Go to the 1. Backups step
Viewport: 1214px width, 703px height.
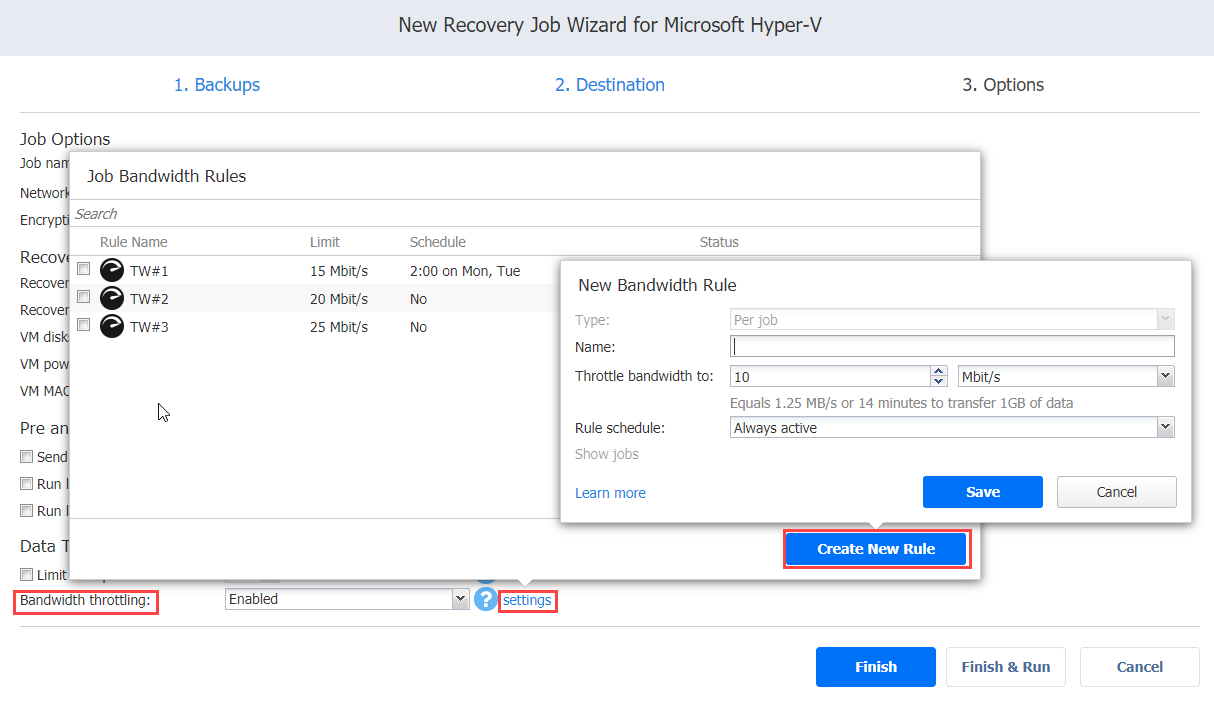(217, 85)
